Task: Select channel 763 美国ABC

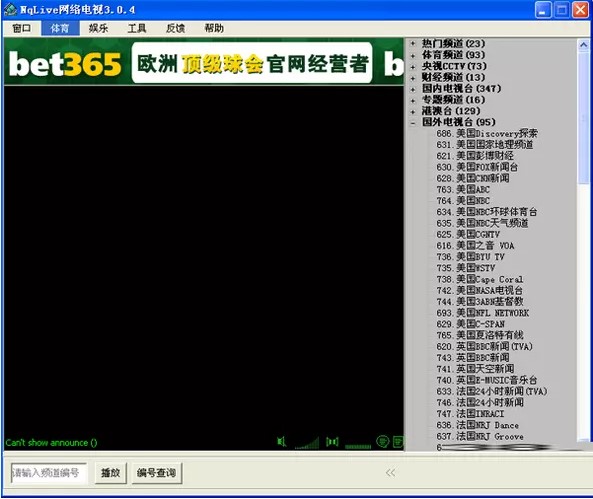Action: click(463, 189)
